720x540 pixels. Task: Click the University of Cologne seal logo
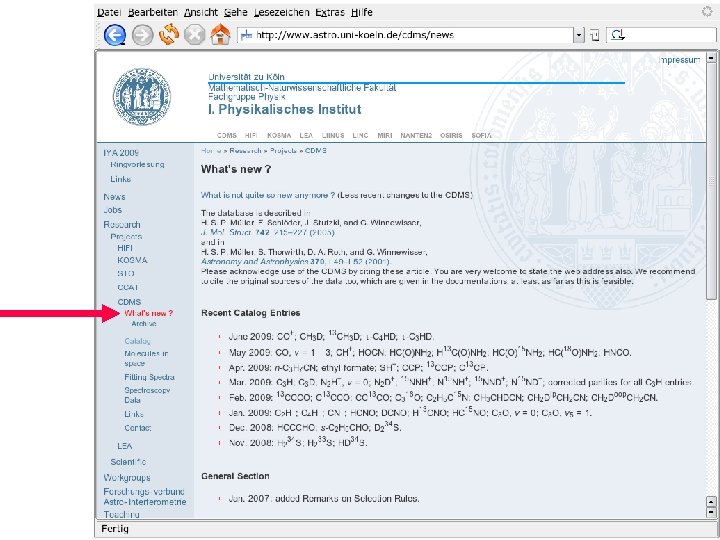click(142, 97)
